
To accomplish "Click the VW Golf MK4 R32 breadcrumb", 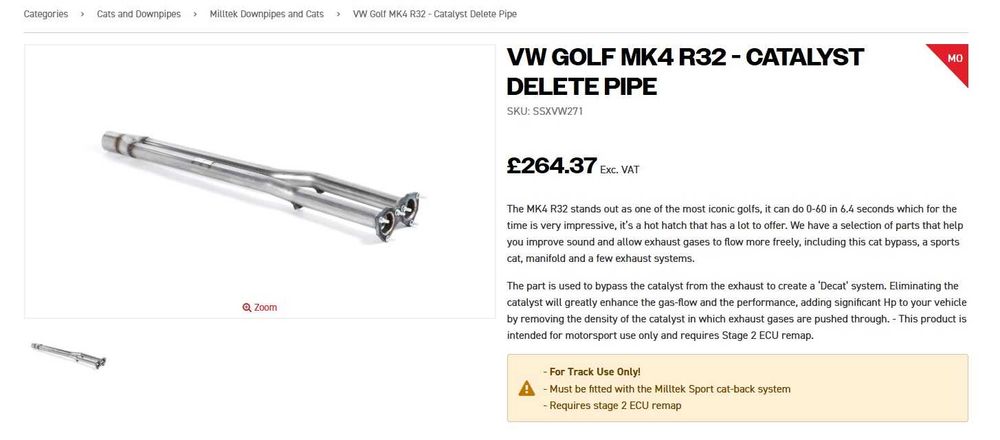I will (x=435, y=14).
